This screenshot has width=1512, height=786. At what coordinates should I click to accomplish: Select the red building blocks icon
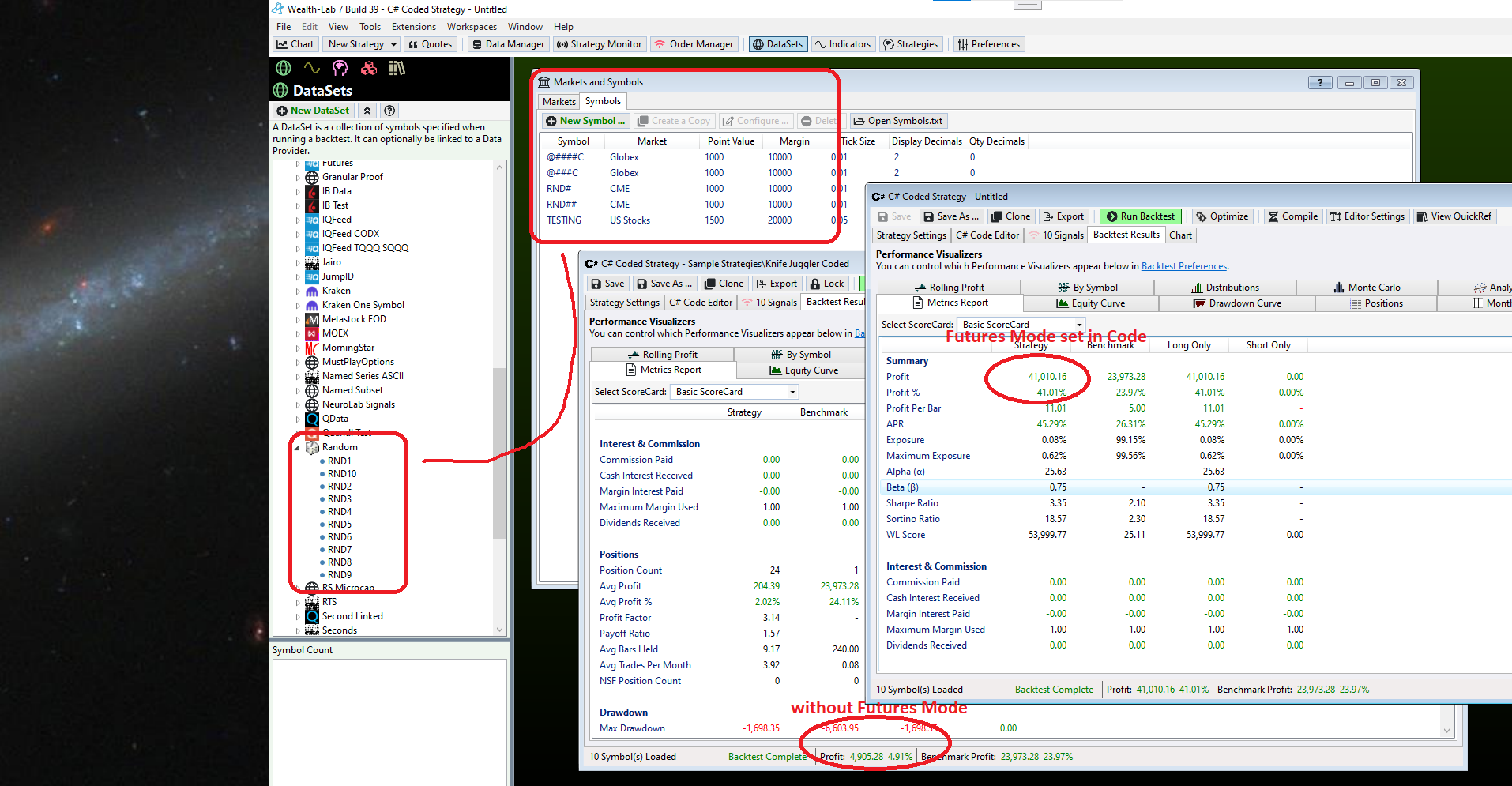point(369,69)
